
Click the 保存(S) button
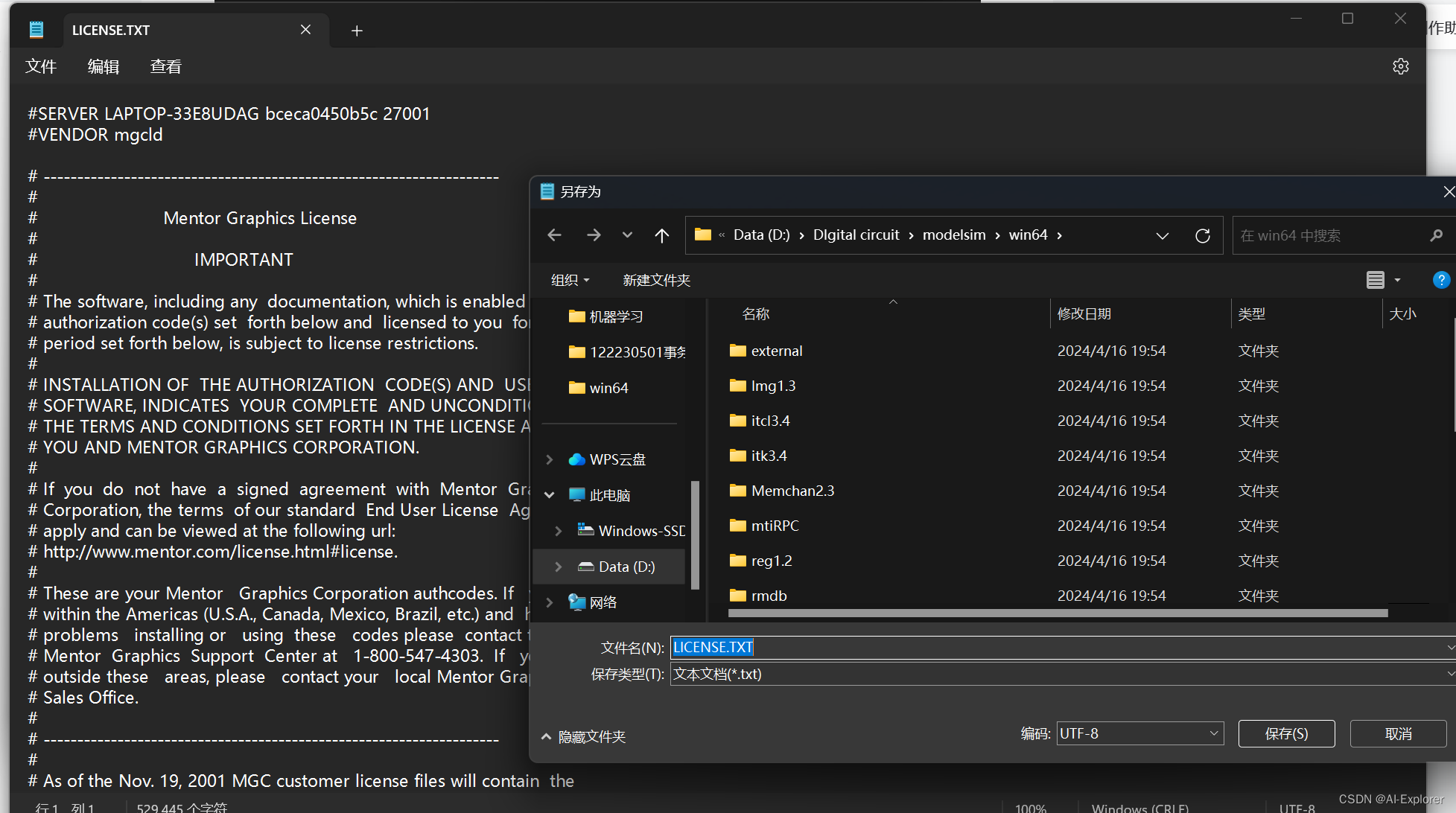1286,733
